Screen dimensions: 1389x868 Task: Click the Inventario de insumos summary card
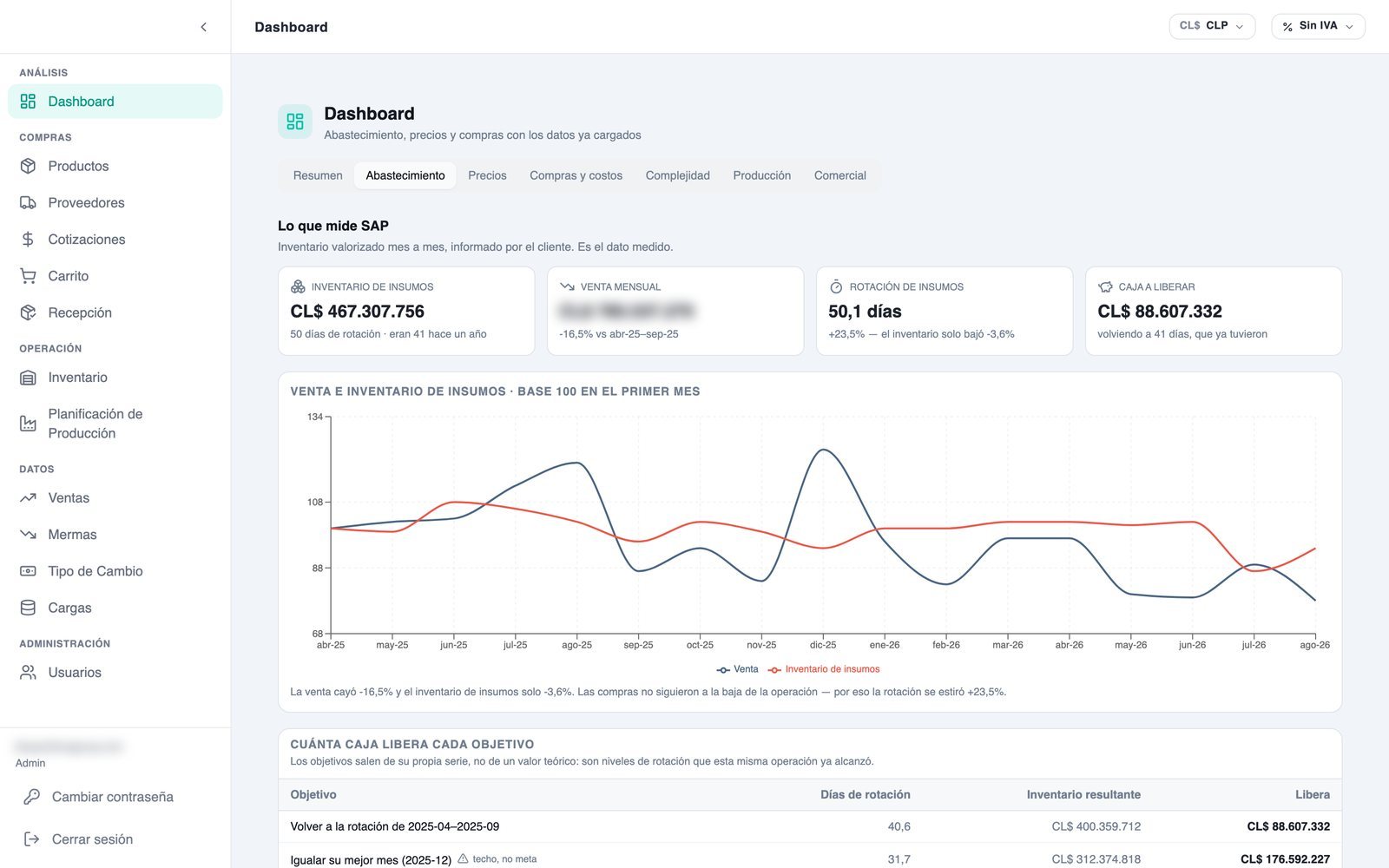[406, 311]
